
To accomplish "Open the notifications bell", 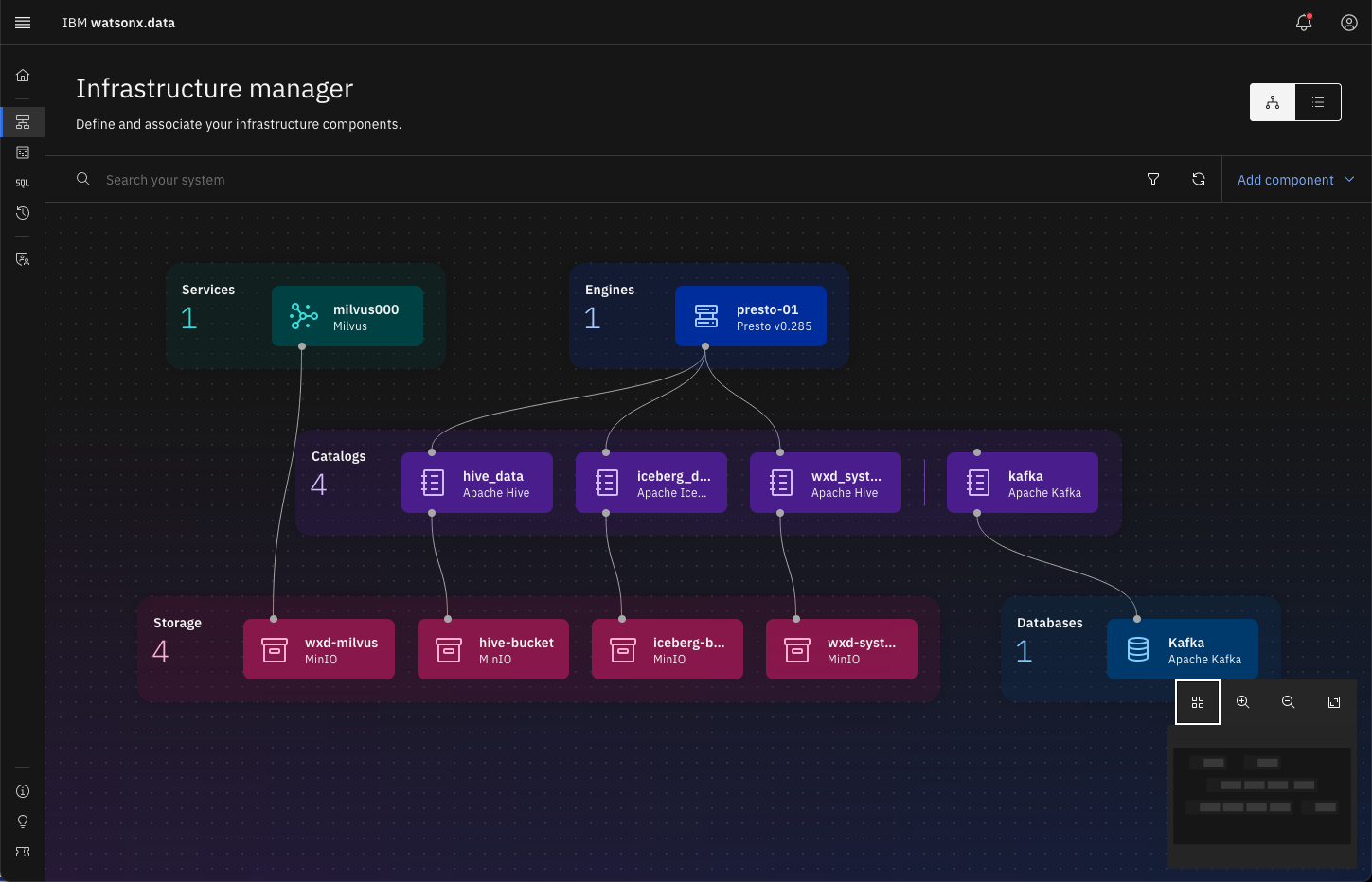I will pyautogui.click(x=1304, y=23).
